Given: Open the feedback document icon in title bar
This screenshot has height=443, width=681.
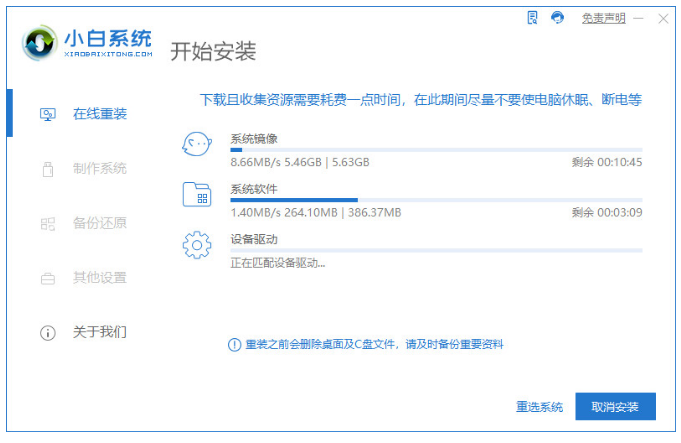Looking at the screenshot, I should click(532, 18).
